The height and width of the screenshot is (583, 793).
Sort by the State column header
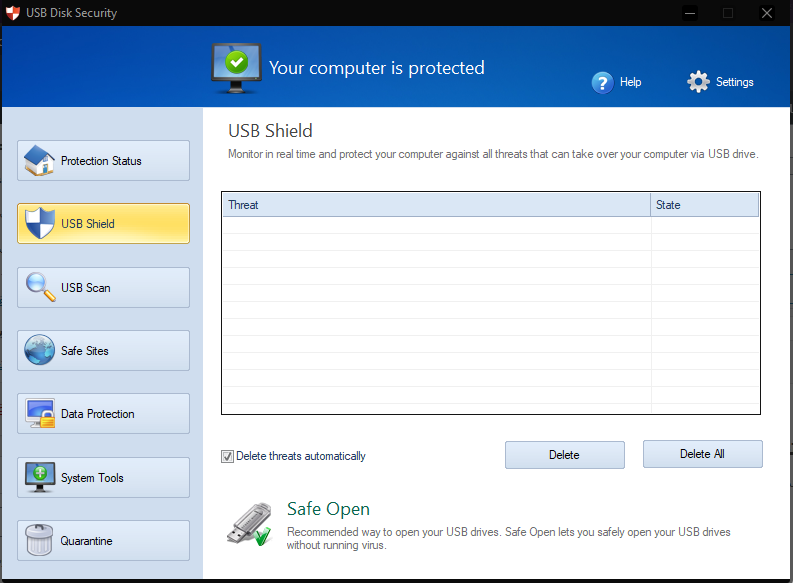[x=704, y=205]
